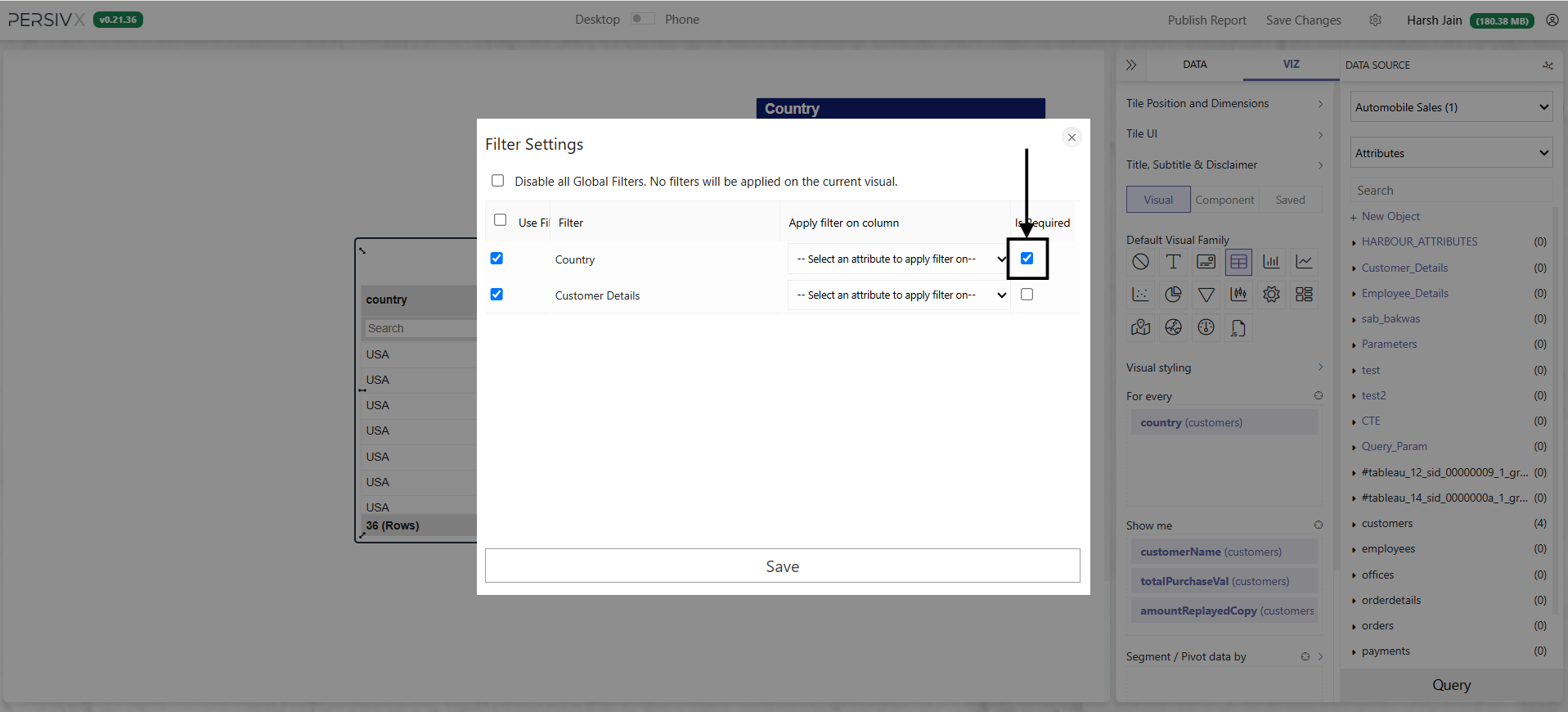
Task: Toggle the header 'Use Filter' select-all checkbox
Action: [x=500, y=220]
